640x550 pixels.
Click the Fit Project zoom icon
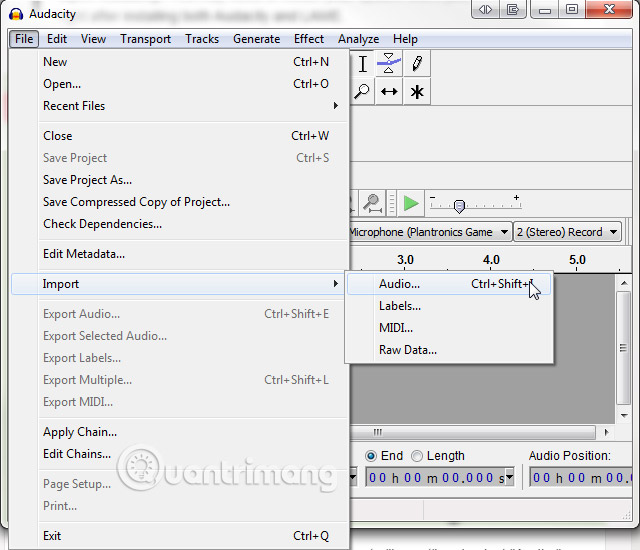[372, 203]
